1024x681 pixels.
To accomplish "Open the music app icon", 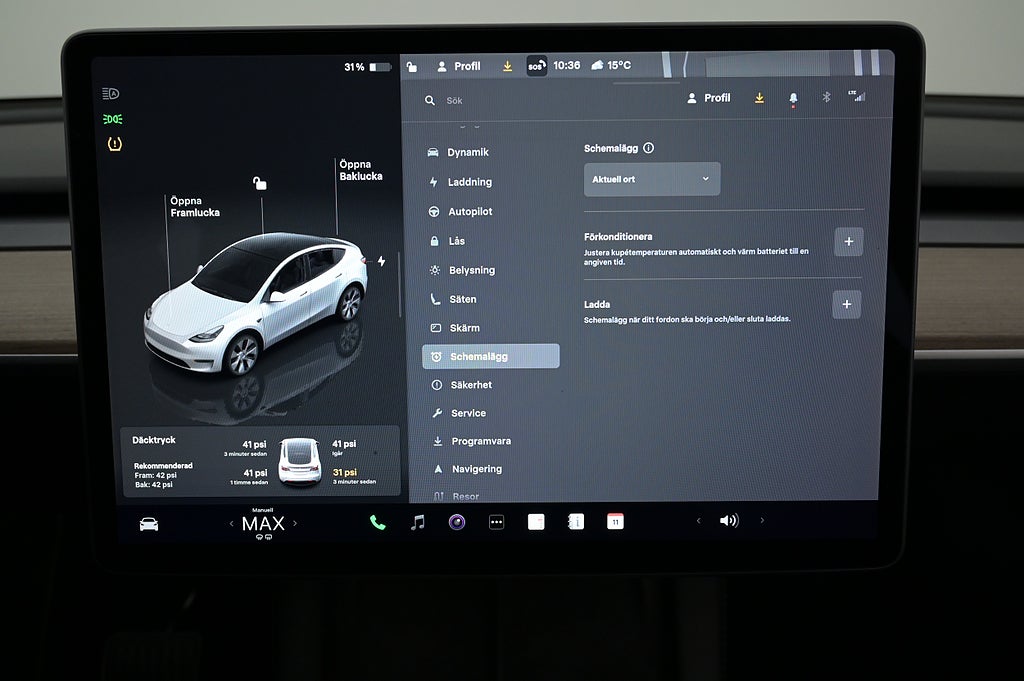I will pyautogui.click(x=418, y=522).
